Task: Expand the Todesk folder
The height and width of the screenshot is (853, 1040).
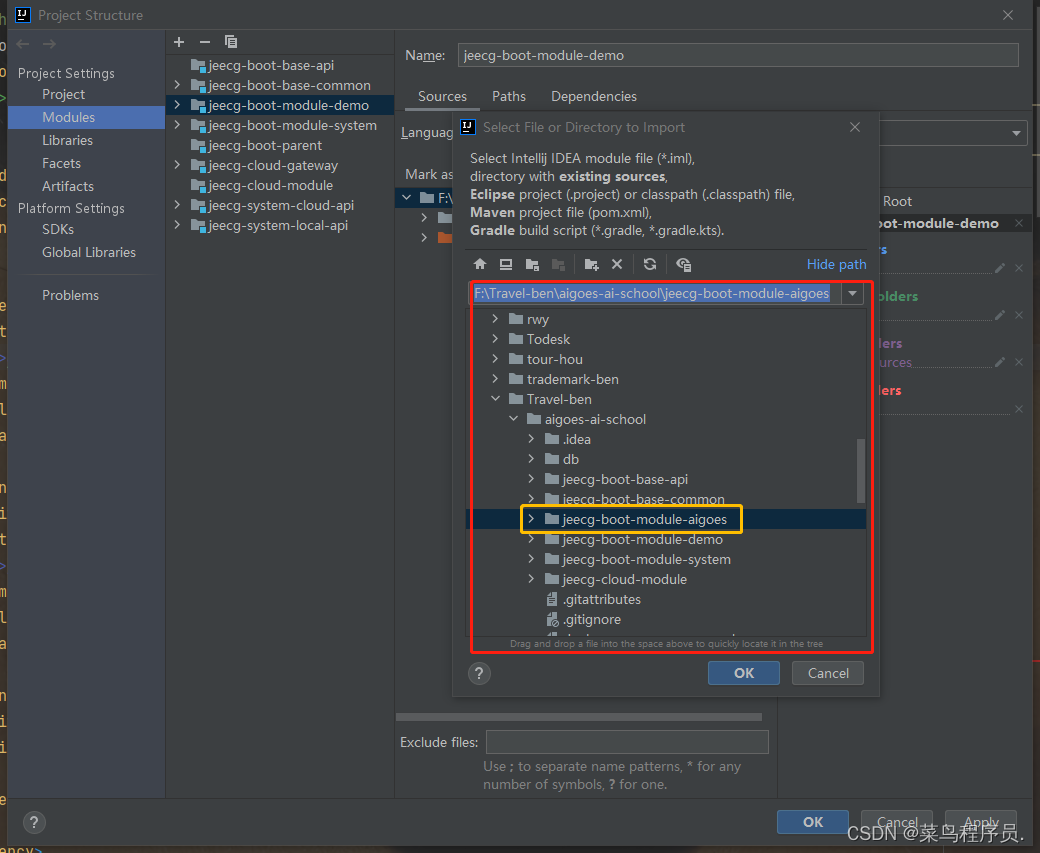Action: [495, 339]
